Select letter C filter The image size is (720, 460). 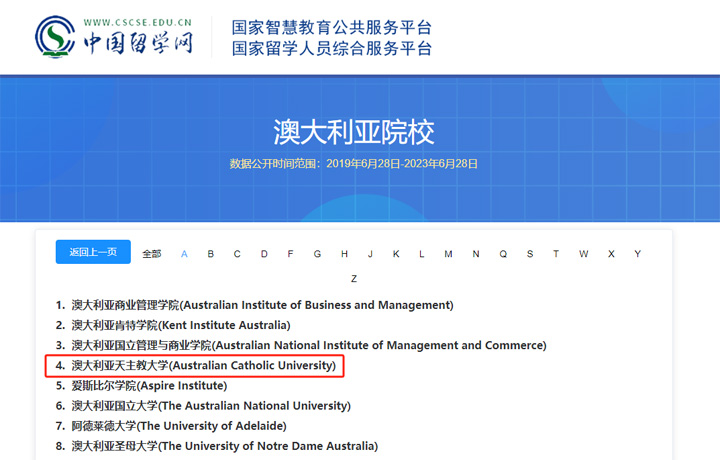click(x=237, y=254)
